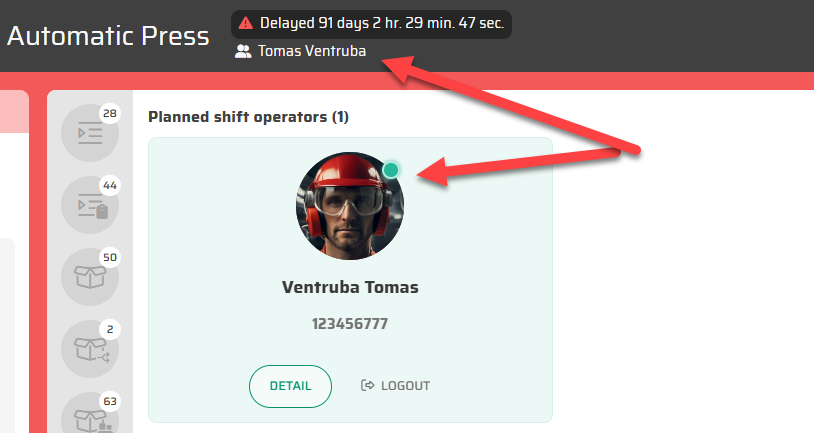Click the box split icon with badge 2

click(89, 348)
